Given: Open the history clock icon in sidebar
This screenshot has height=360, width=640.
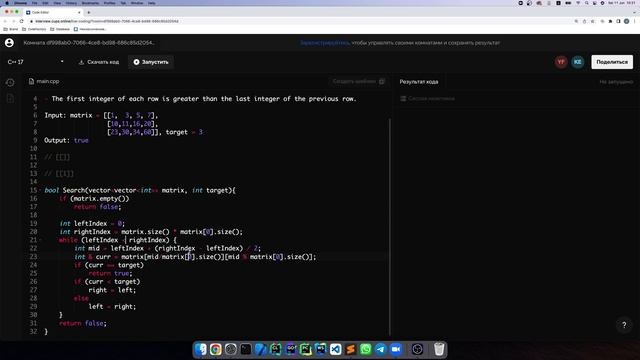Looking at the screenshot, I should tap(10, 82).
